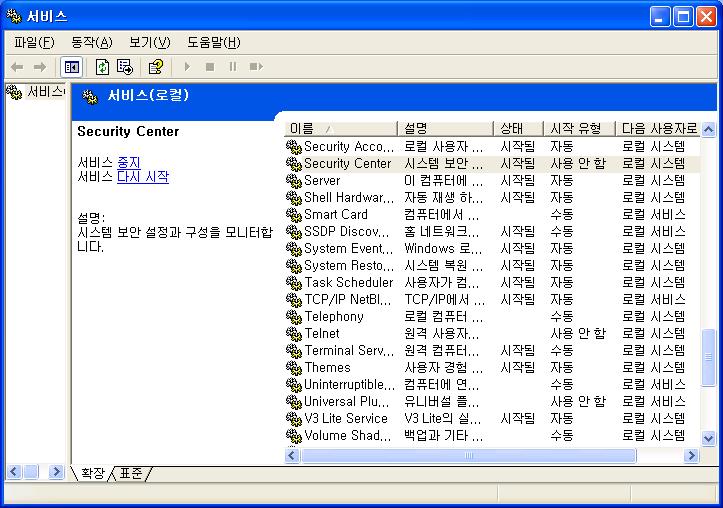
Task: Click the gear icon of Uninterruptible row
Action: [294, 385]
